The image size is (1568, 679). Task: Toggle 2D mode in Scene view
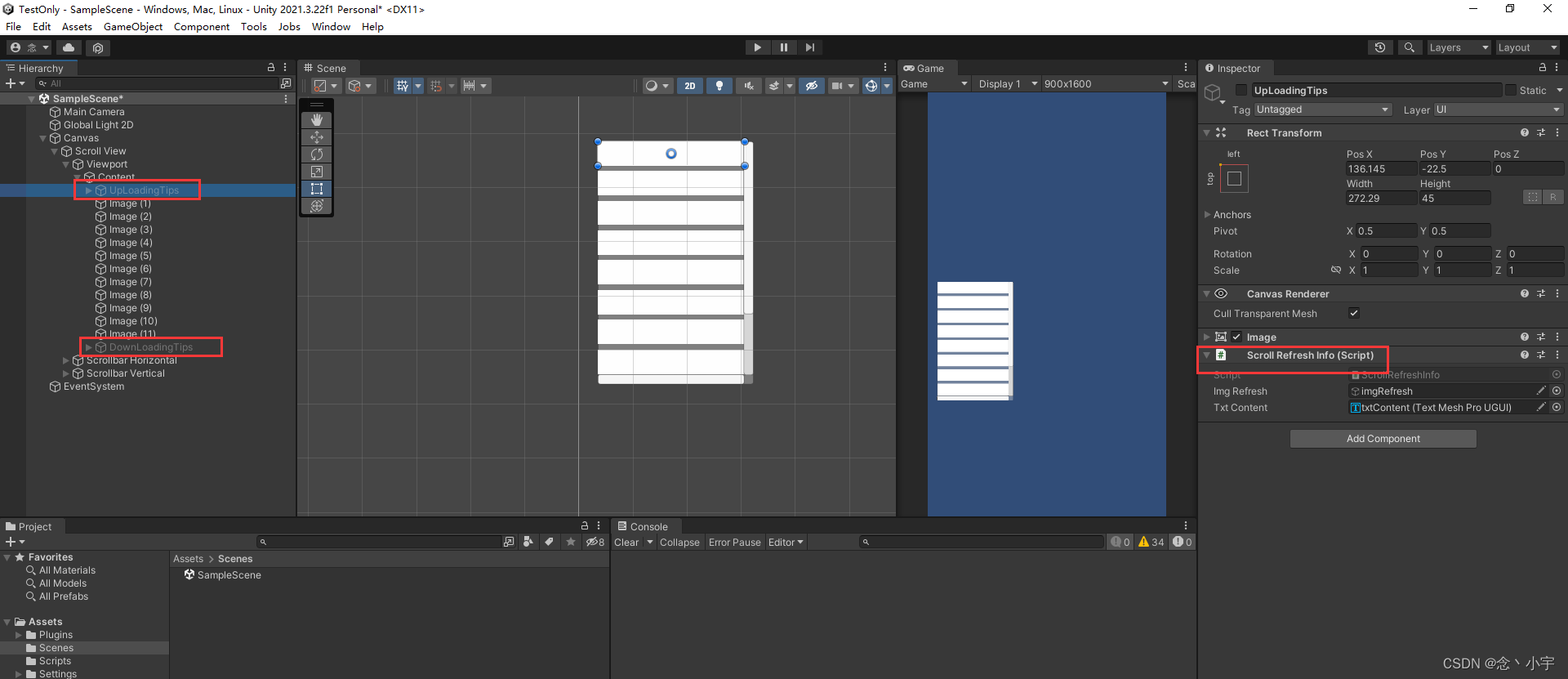690,86
